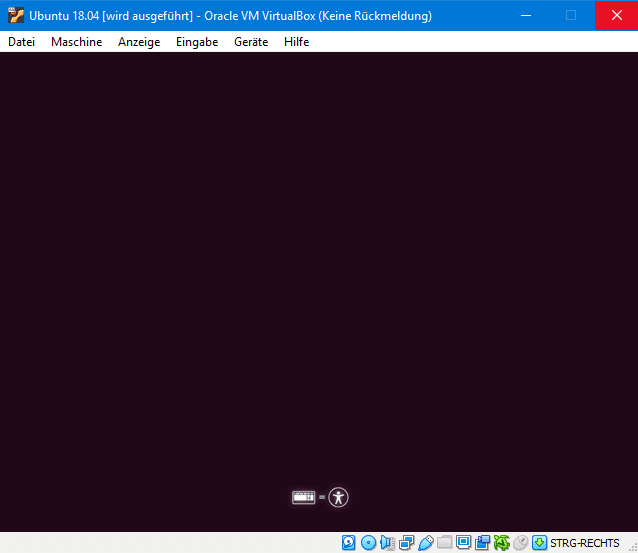Click the VirtualBox title bar app icon
The height and width of the screenshot is (553, 638).
click(16, 15)
